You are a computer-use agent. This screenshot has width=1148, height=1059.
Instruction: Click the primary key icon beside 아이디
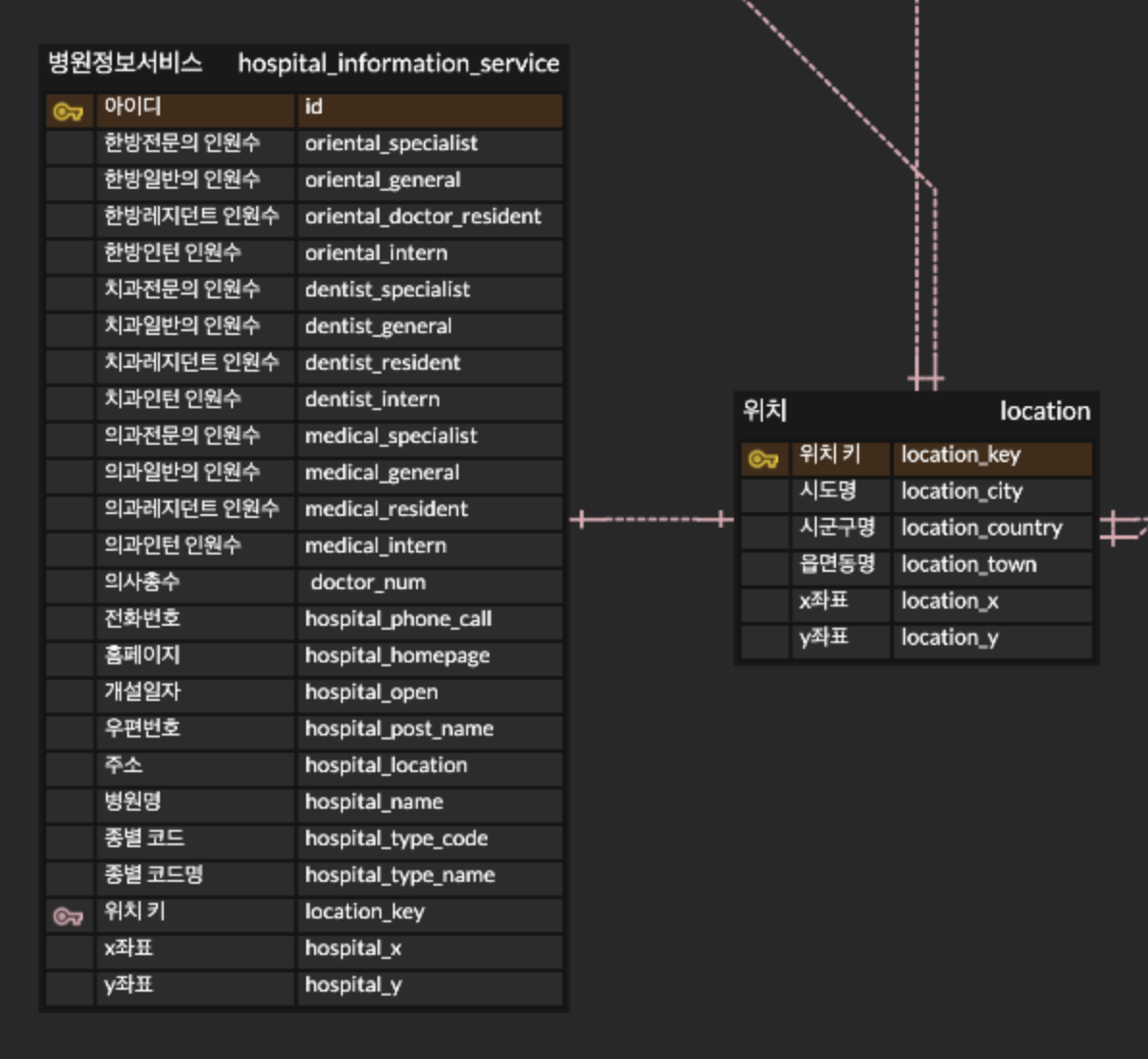coord(68,112)
